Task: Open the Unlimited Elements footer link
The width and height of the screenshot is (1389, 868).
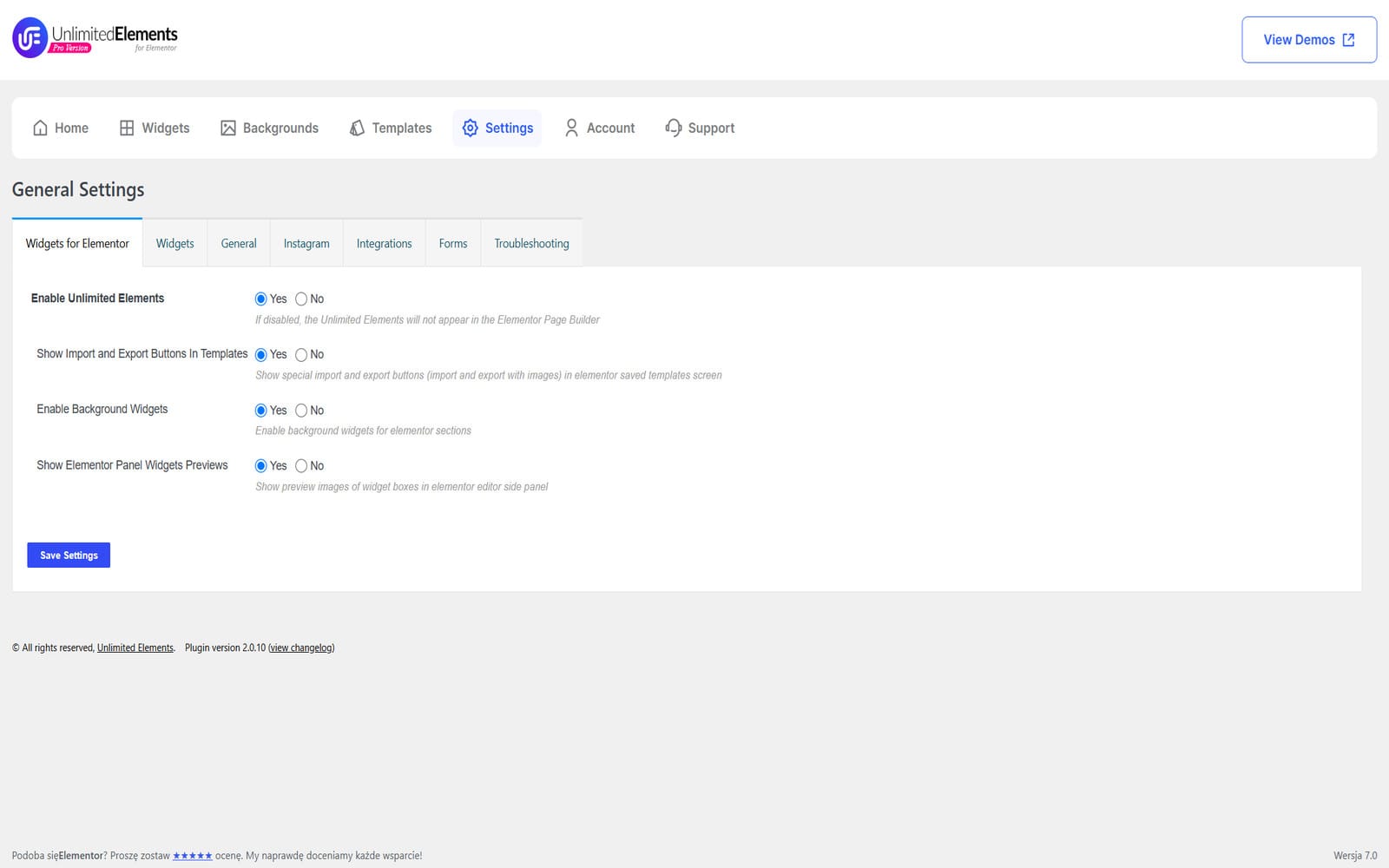Action: (135, 648)
